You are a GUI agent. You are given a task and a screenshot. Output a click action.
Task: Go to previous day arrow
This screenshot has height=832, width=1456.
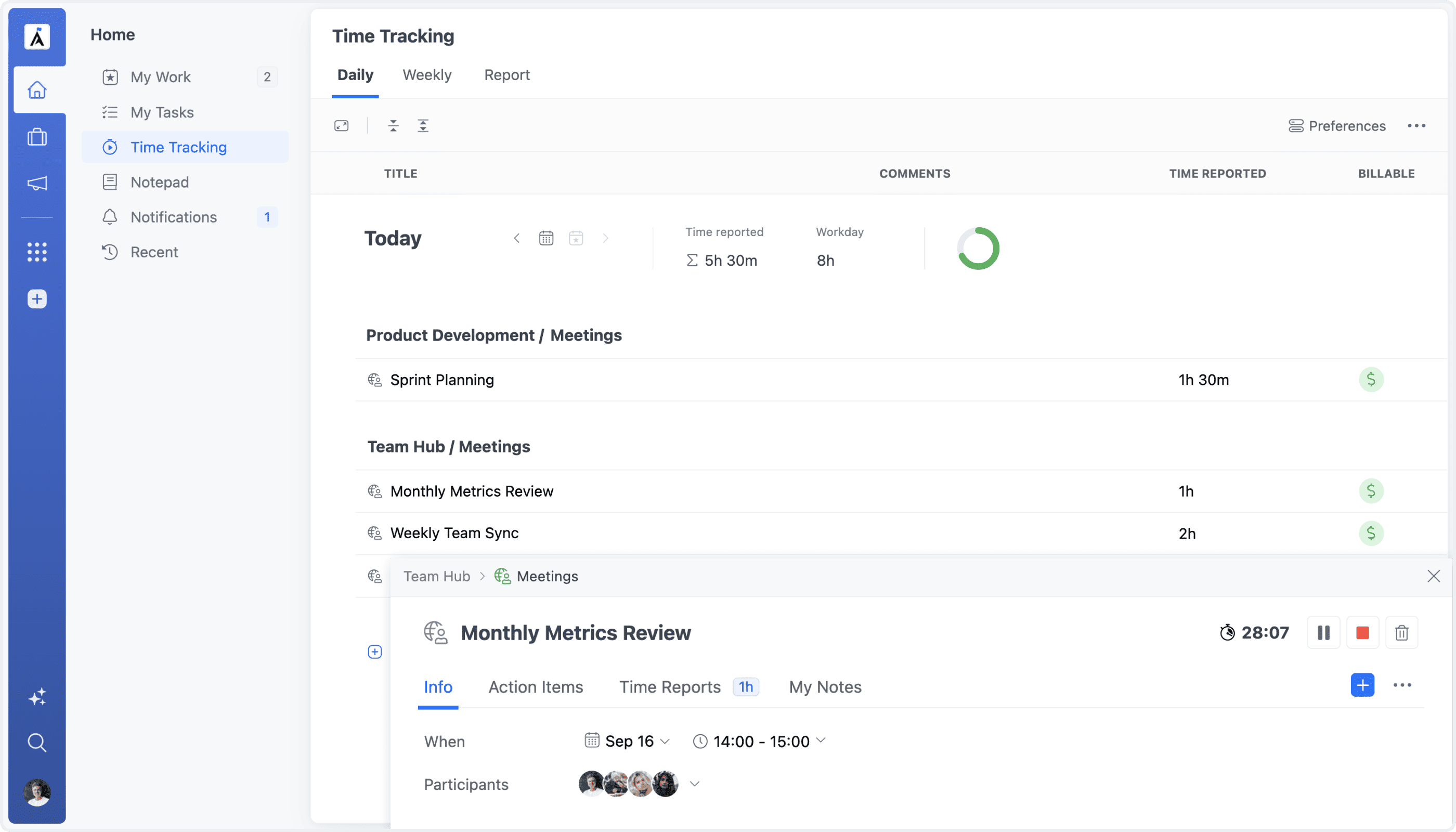coord(516,238)
